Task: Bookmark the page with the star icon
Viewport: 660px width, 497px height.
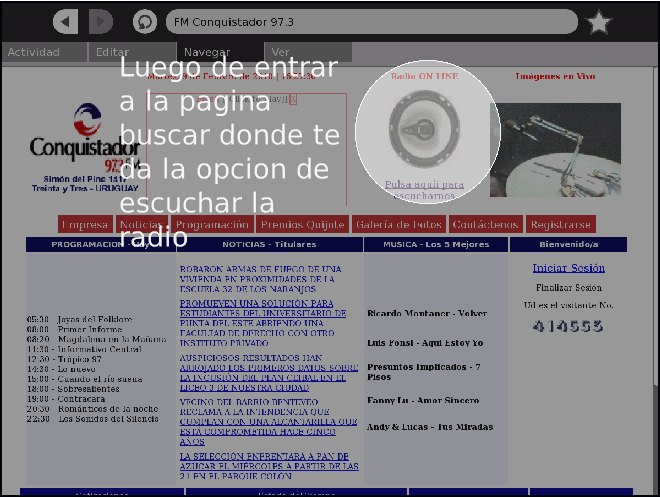Action: (x=598, y=22)
